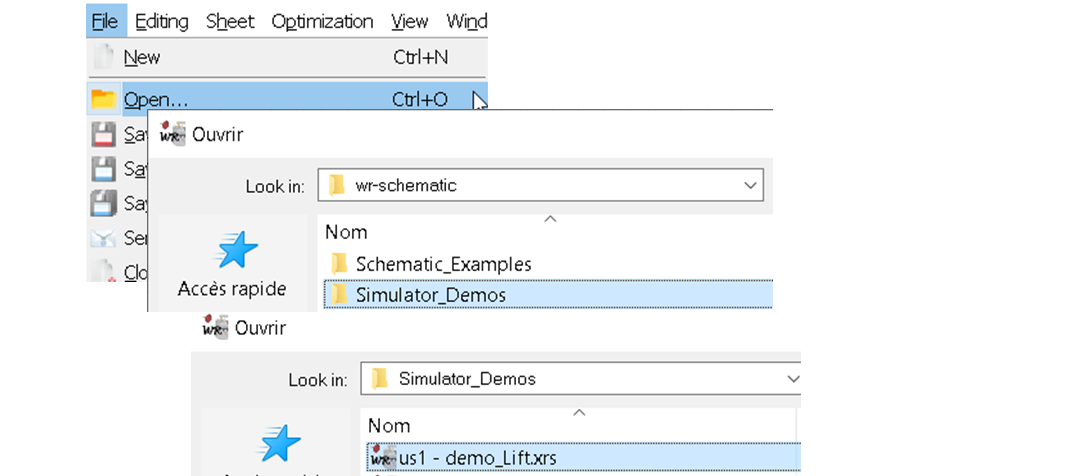
Task: Click the Send envelope icon
Action: [104, 238]
